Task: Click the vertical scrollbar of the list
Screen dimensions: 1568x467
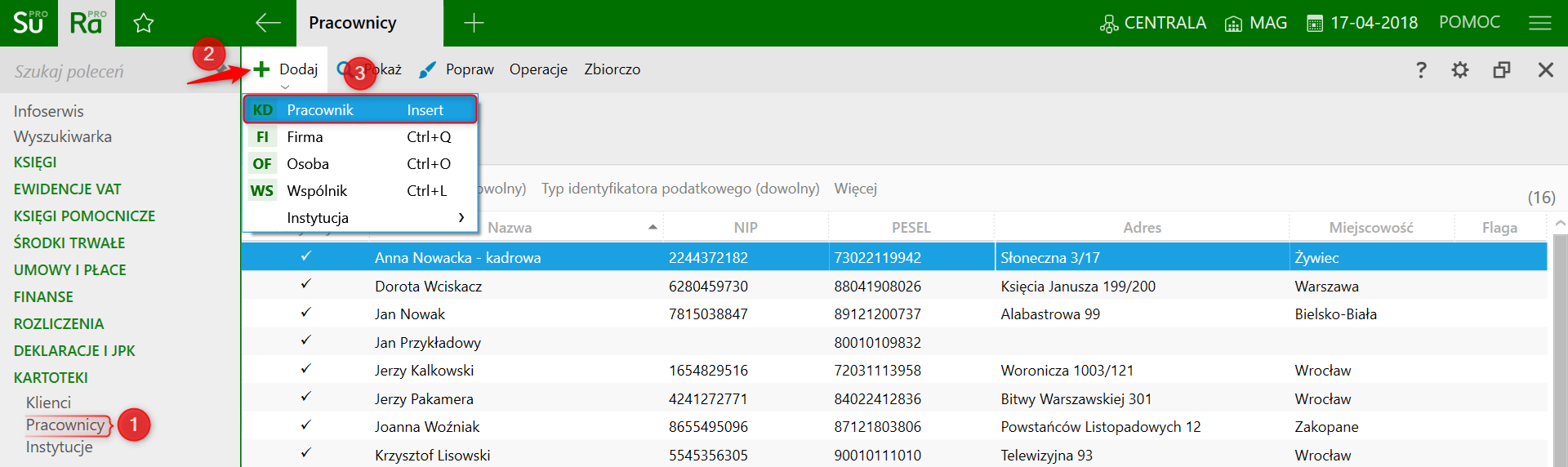Action: tap(1560, 351)
